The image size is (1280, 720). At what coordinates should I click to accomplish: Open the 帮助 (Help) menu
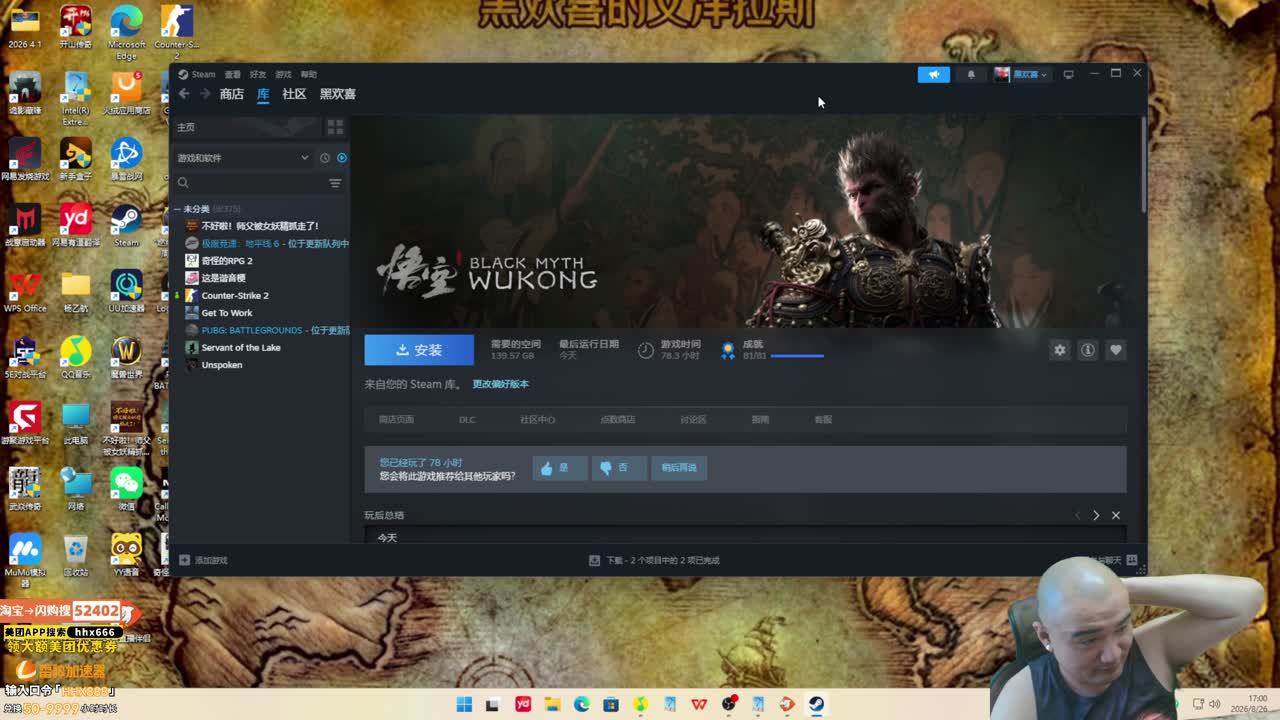click(309, 74)
